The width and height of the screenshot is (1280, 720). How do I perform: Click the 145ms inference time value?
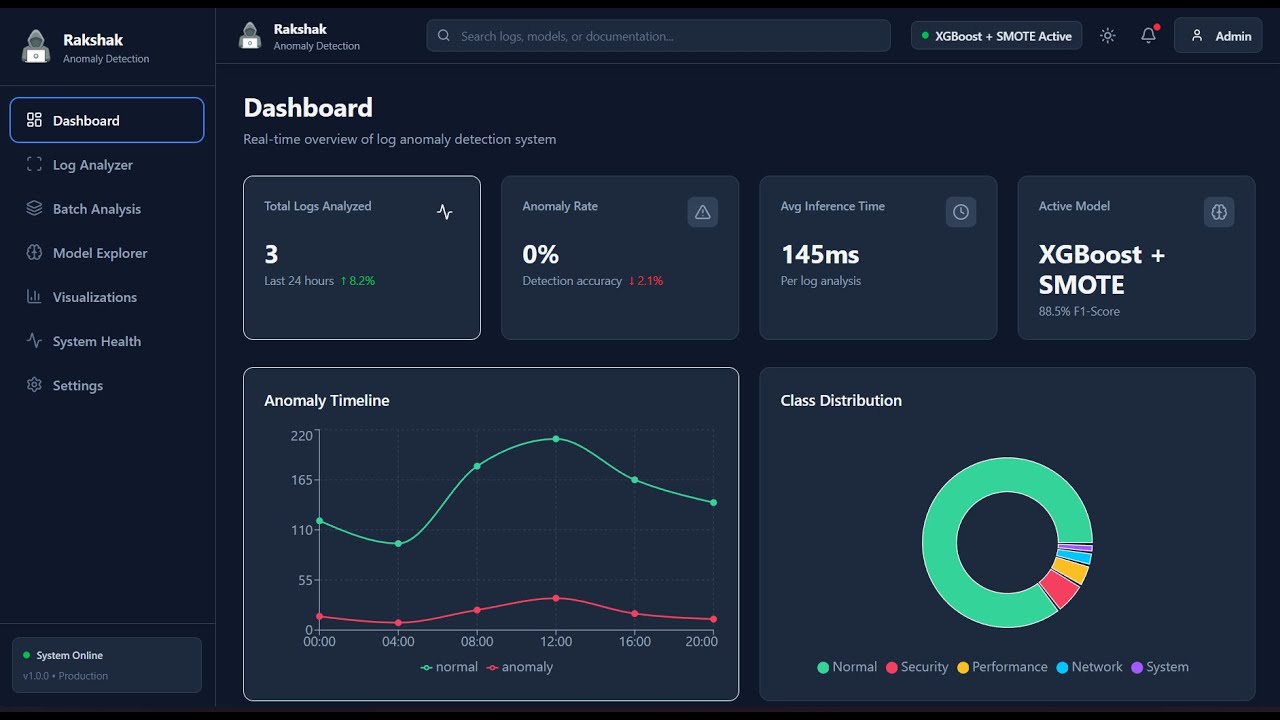pyautogui.click(x=820, y=254)
